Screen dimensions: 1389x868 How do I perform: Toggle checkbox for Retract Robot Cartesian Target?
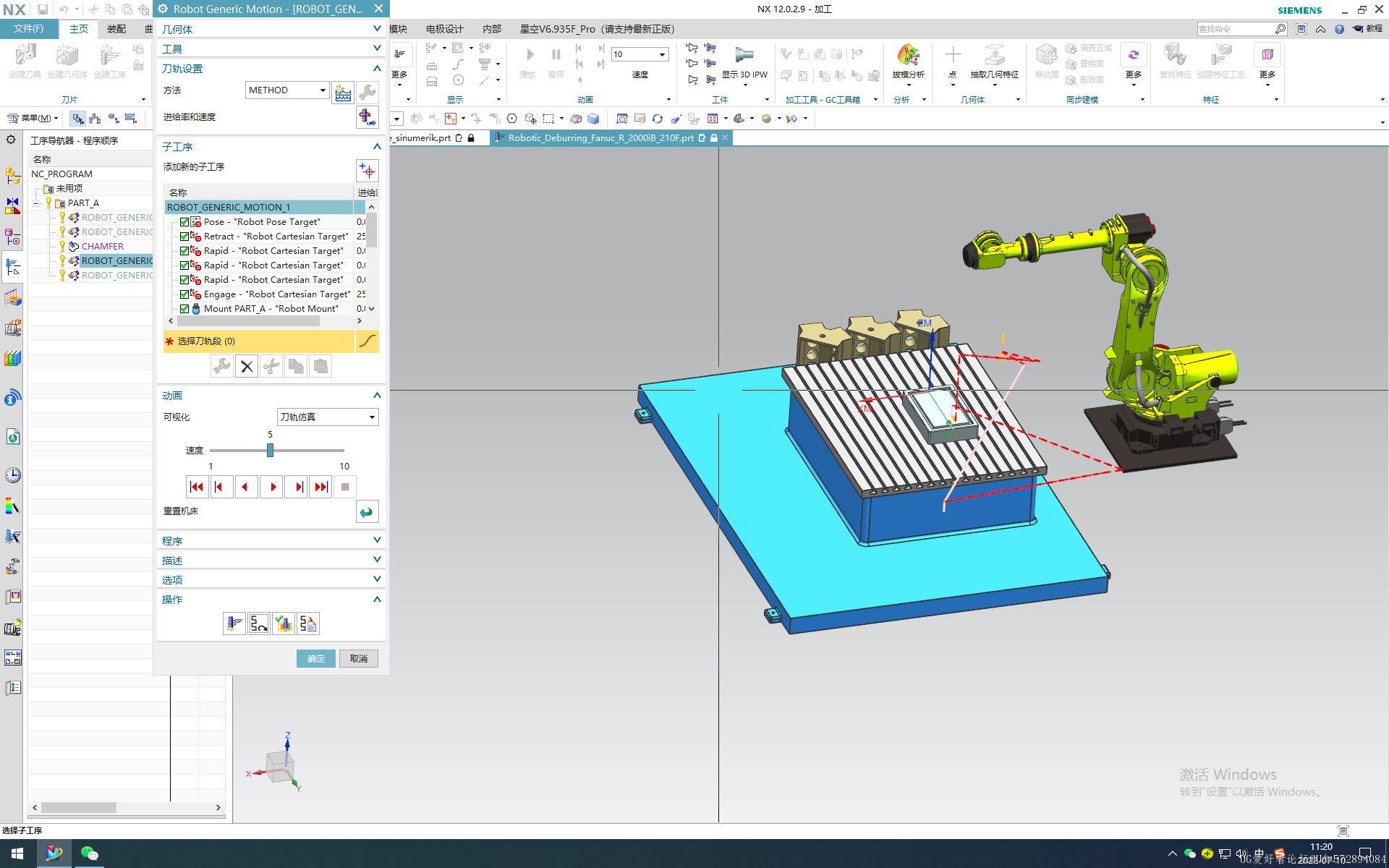coord(184,237)
